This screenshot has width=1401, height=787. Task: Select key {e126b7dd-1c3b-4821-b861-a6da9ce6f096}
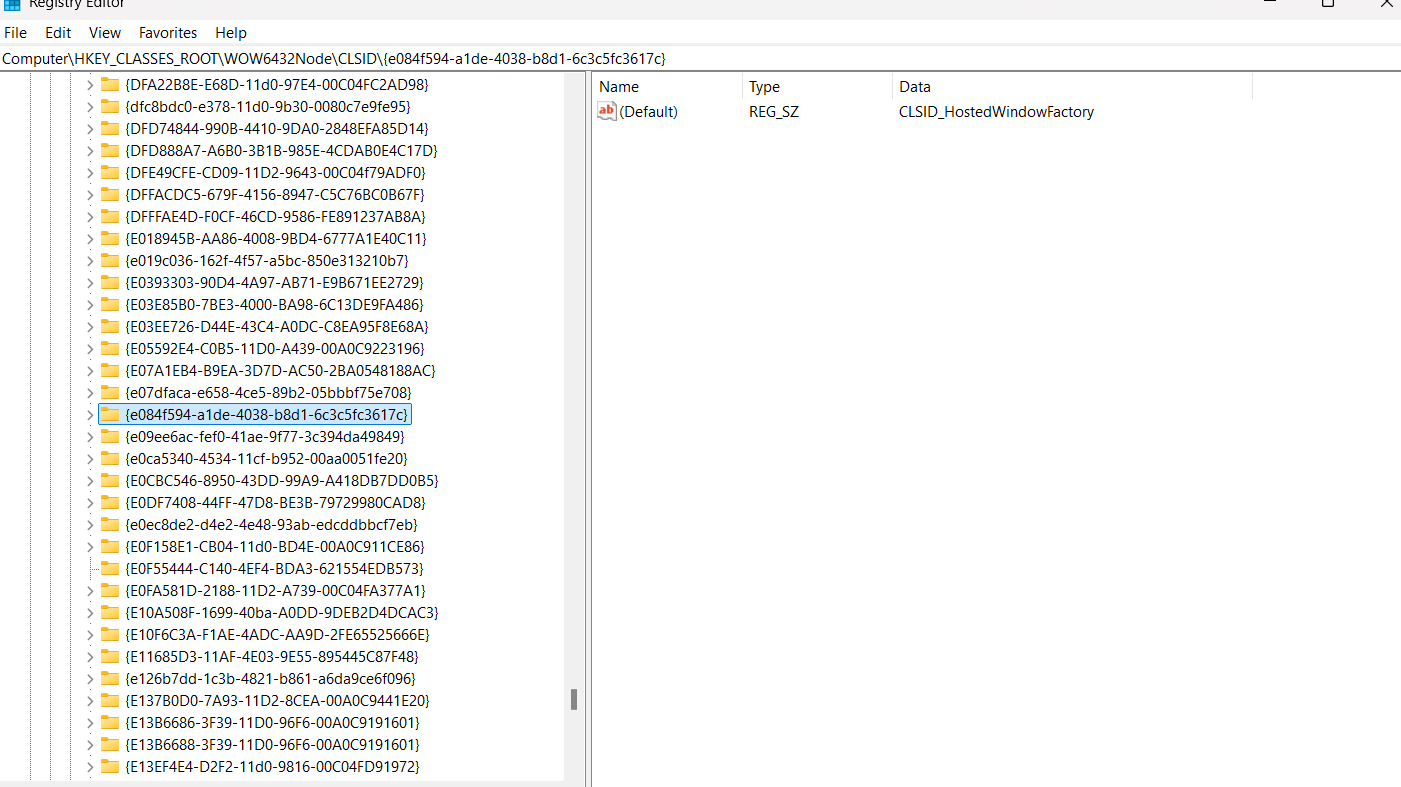coord(270,678)
